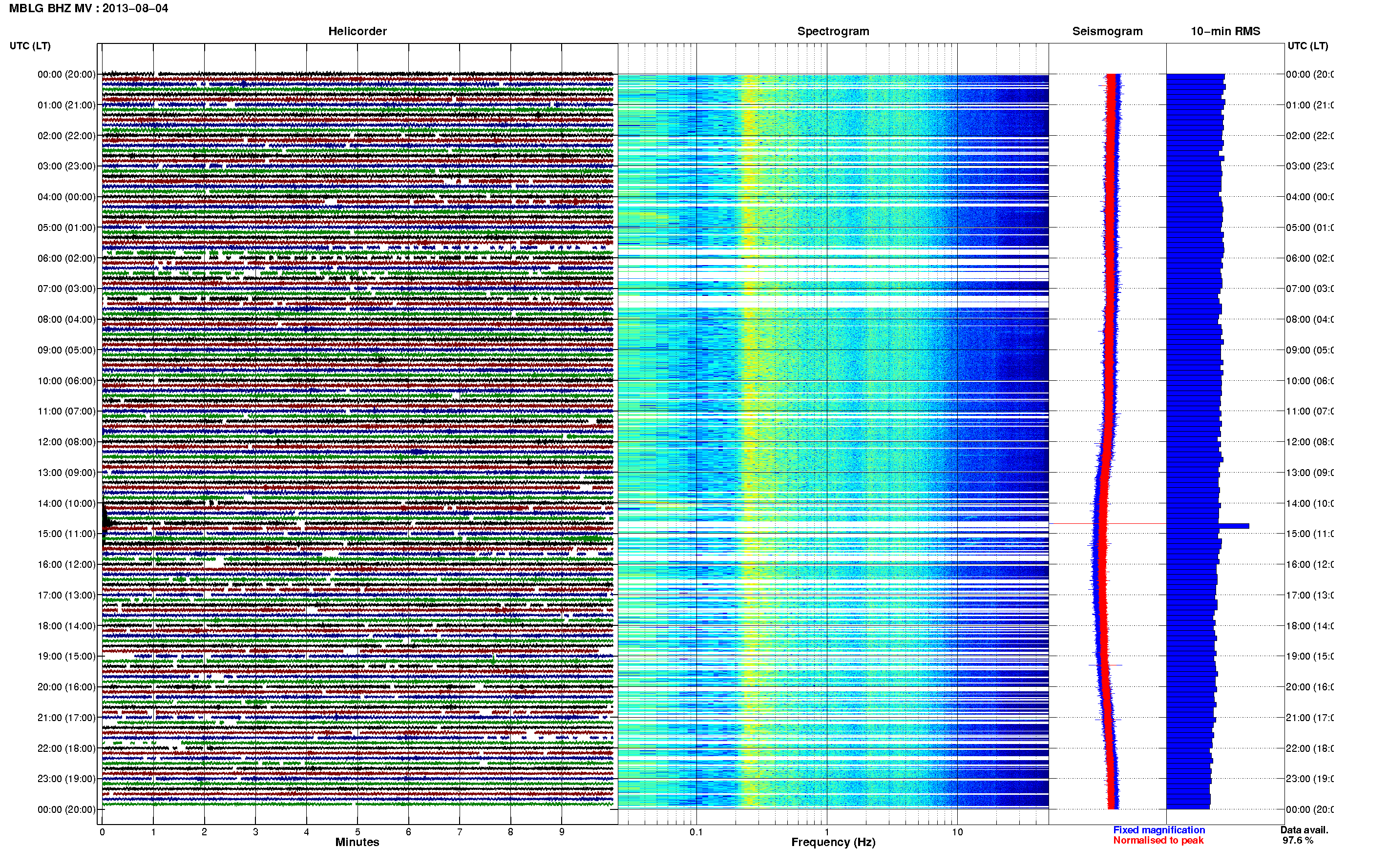This screenshot has height=868, width=1389.
Task: Select the '22:00 (18:00)' time label on left axis
Action: coord(66,748)
